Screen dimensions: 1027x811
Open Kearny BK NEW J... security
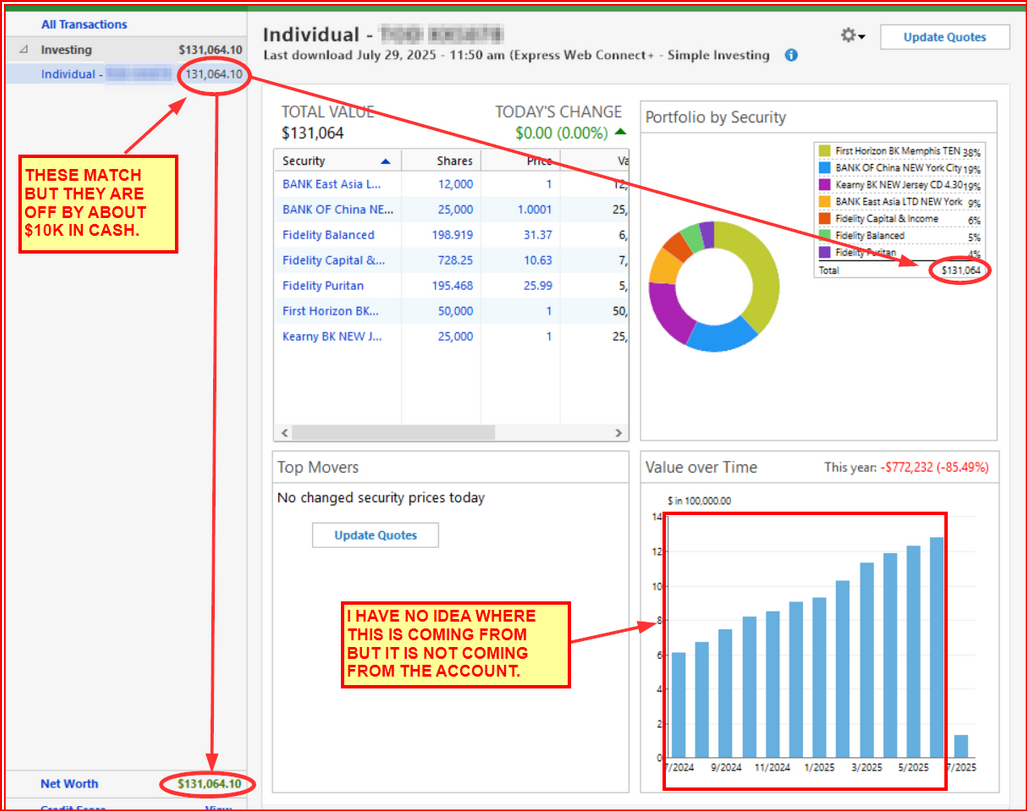click(332, 336)
